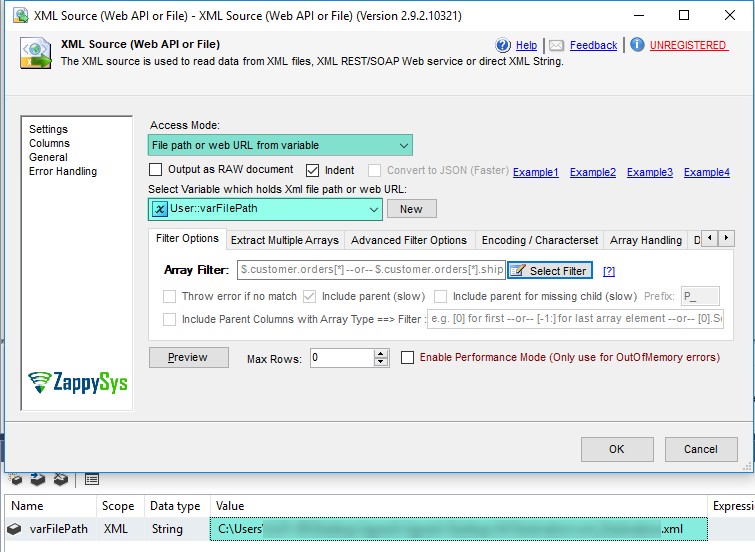Enable Throw error if no match

pyautogui.click(x=169, y=296)
